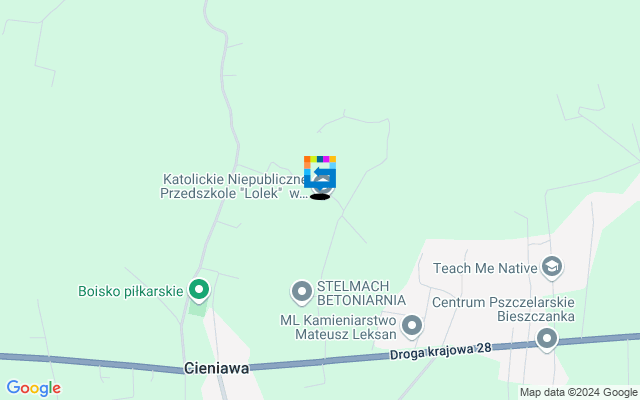
Task: Click the Boisko piłkarskie text label
Action: point(131,291)
